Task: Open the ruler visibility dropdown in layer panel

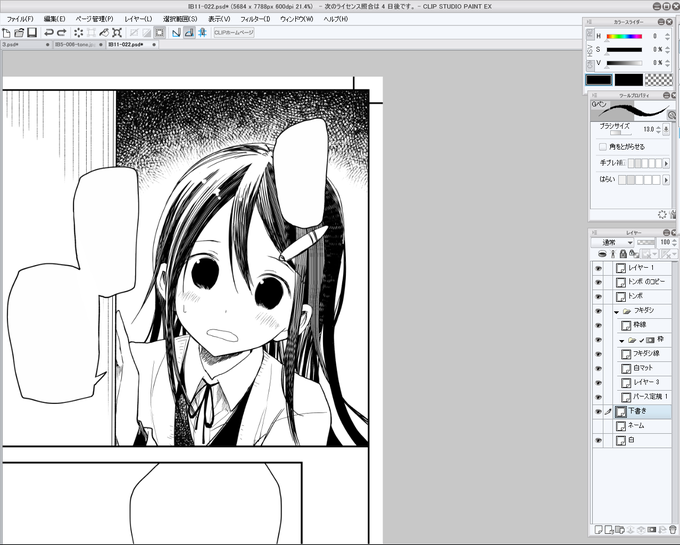Action: point(668,254)
